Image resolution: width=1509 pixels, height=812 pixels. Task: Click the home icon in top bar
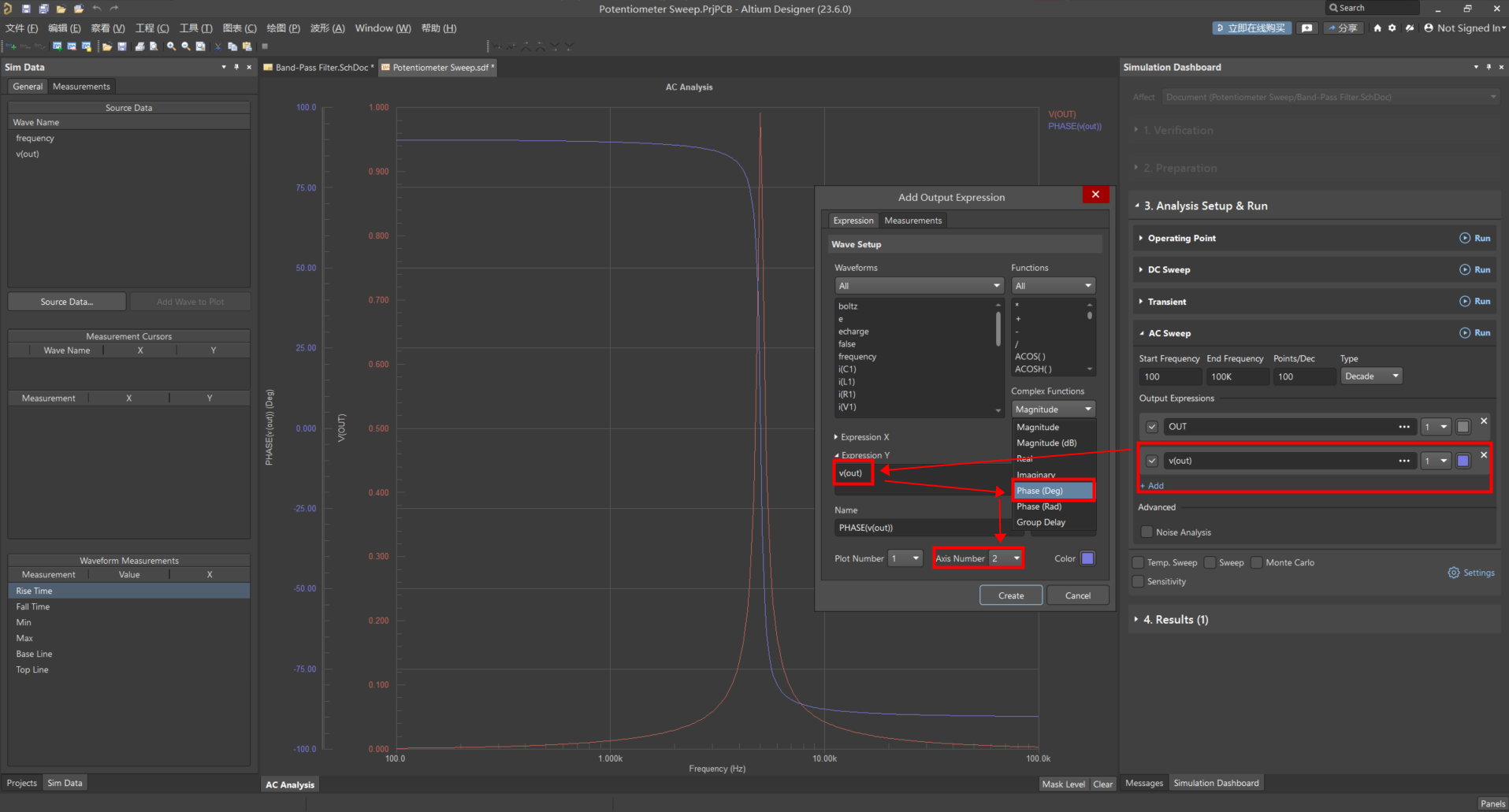pos(1377,28)
